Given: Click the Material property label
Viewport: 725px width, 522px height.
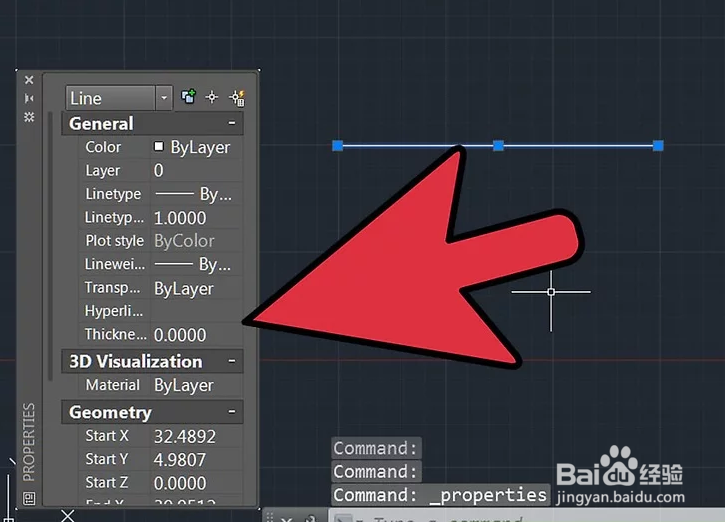Looking at the screenshot, I should coord(112,385).
